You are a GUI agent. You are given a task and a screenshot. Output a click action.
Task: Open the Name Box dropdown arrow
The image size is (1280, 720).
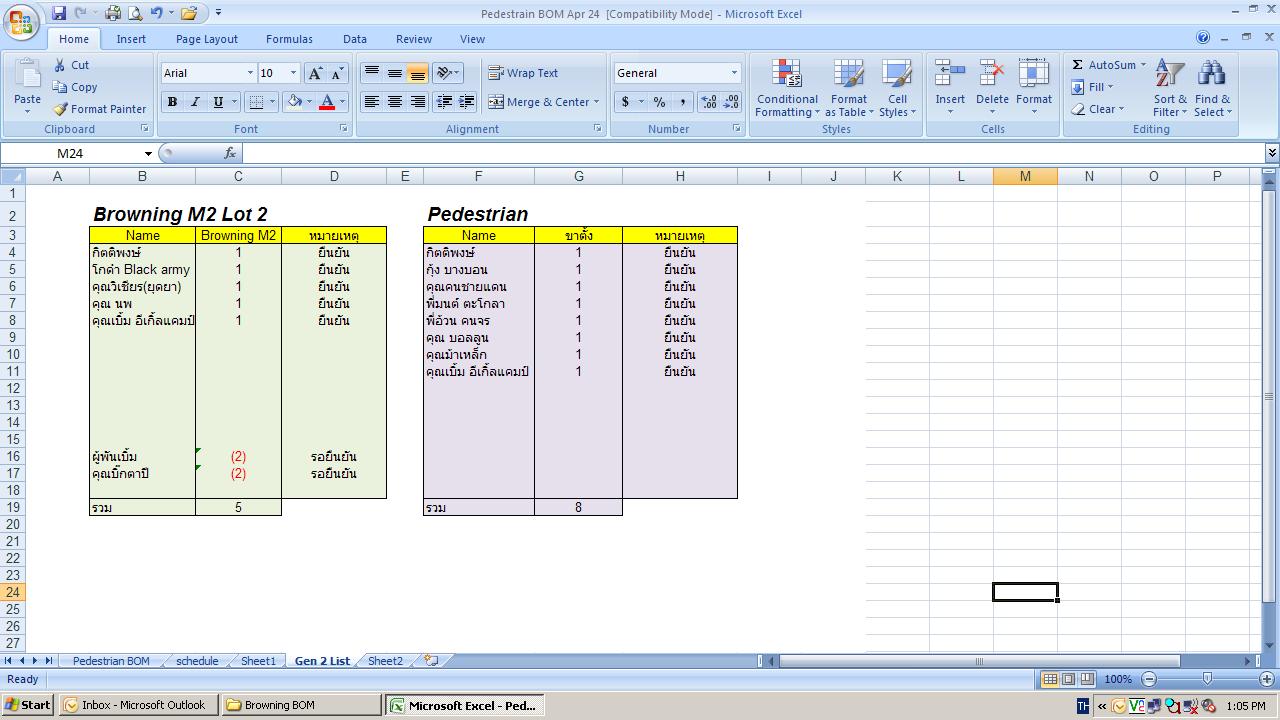[148, 154]
